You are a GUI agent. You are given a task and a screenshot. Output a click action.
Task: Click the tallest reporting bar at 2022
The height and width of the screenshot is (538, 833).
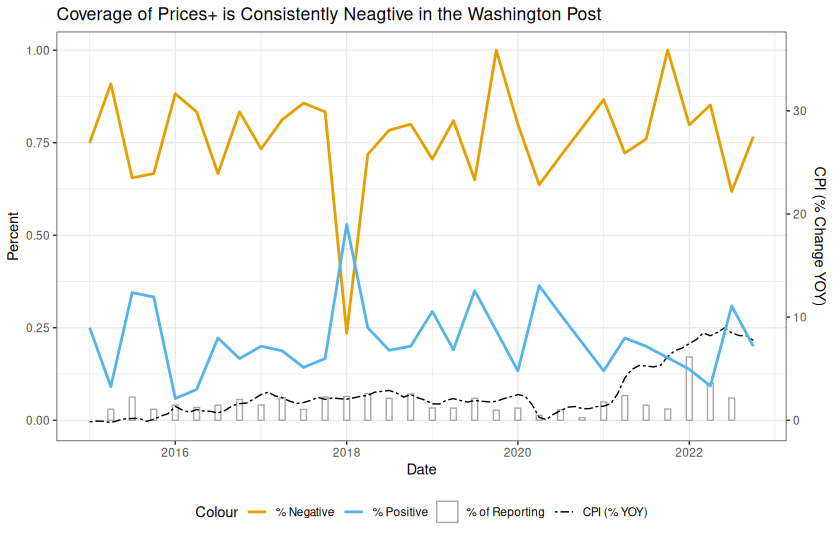coord(689,388)
